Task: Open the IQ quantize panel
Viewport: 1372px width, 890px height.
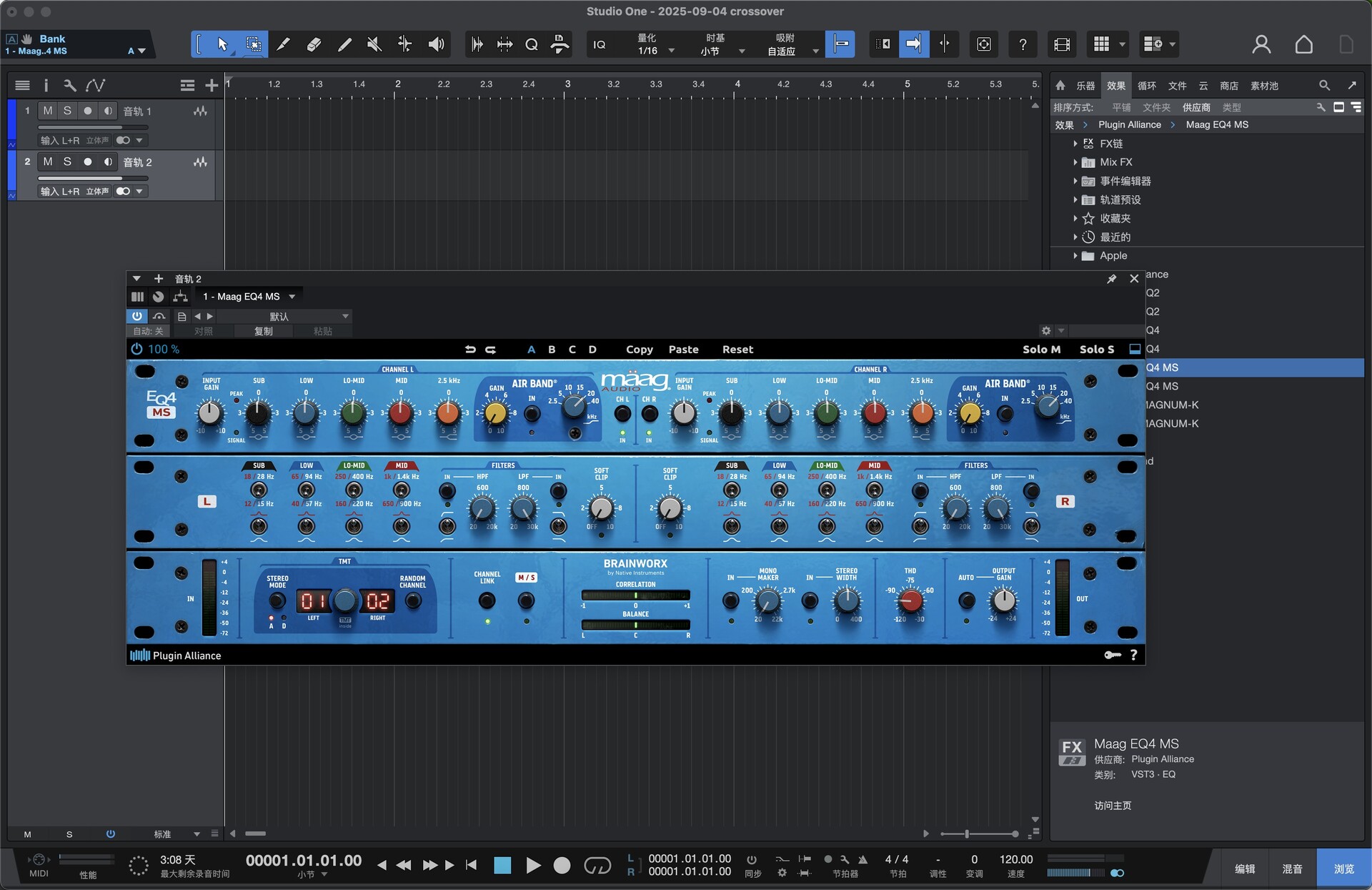Action: pyautogui.click(x=600, y=44)
